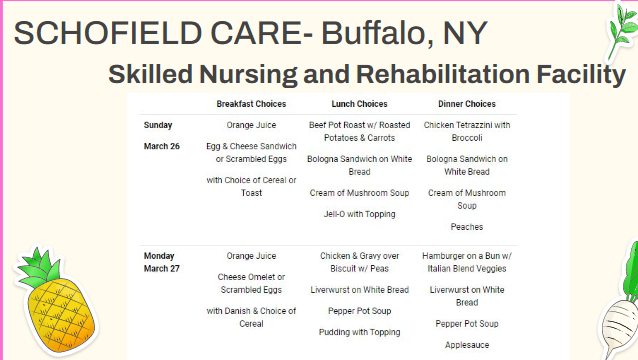Select Chicken Tetrazzini with Broccoli text
The width and height of the screenshot is (638, 360).
coord(467,131)
